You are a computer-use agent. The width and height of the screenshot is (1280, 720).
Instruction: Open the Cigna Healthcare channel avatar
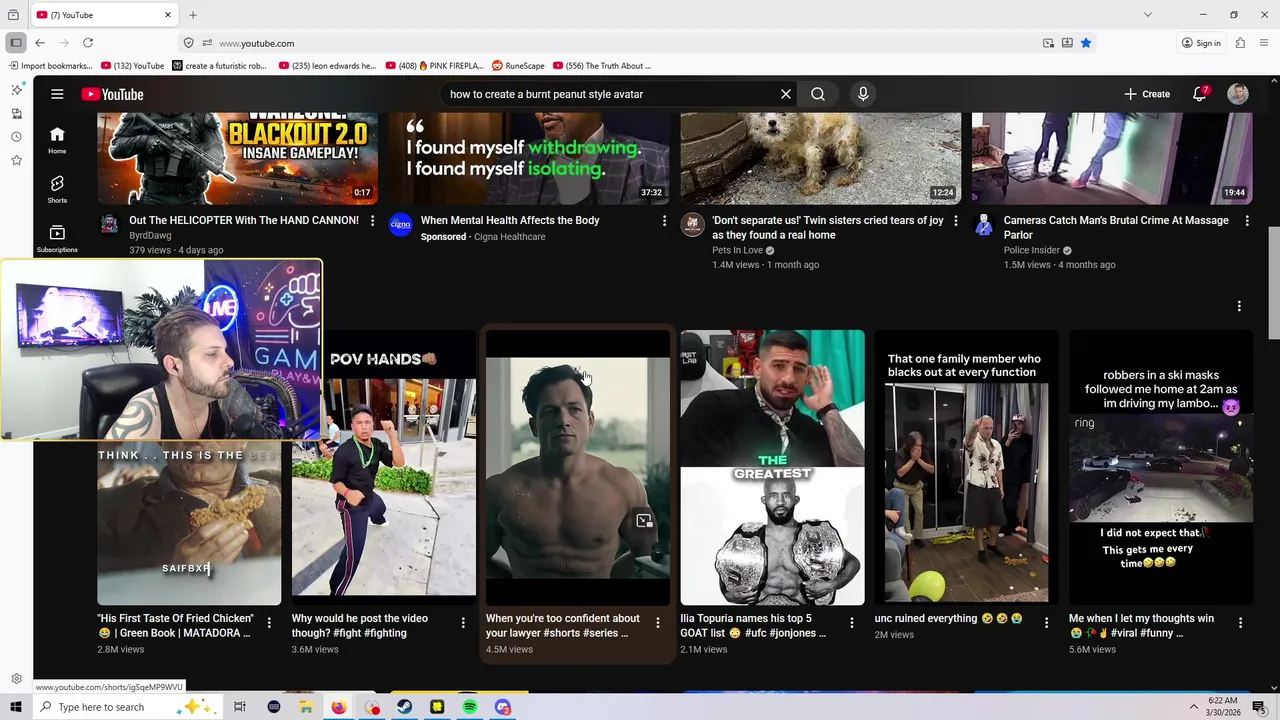[401, 224]
